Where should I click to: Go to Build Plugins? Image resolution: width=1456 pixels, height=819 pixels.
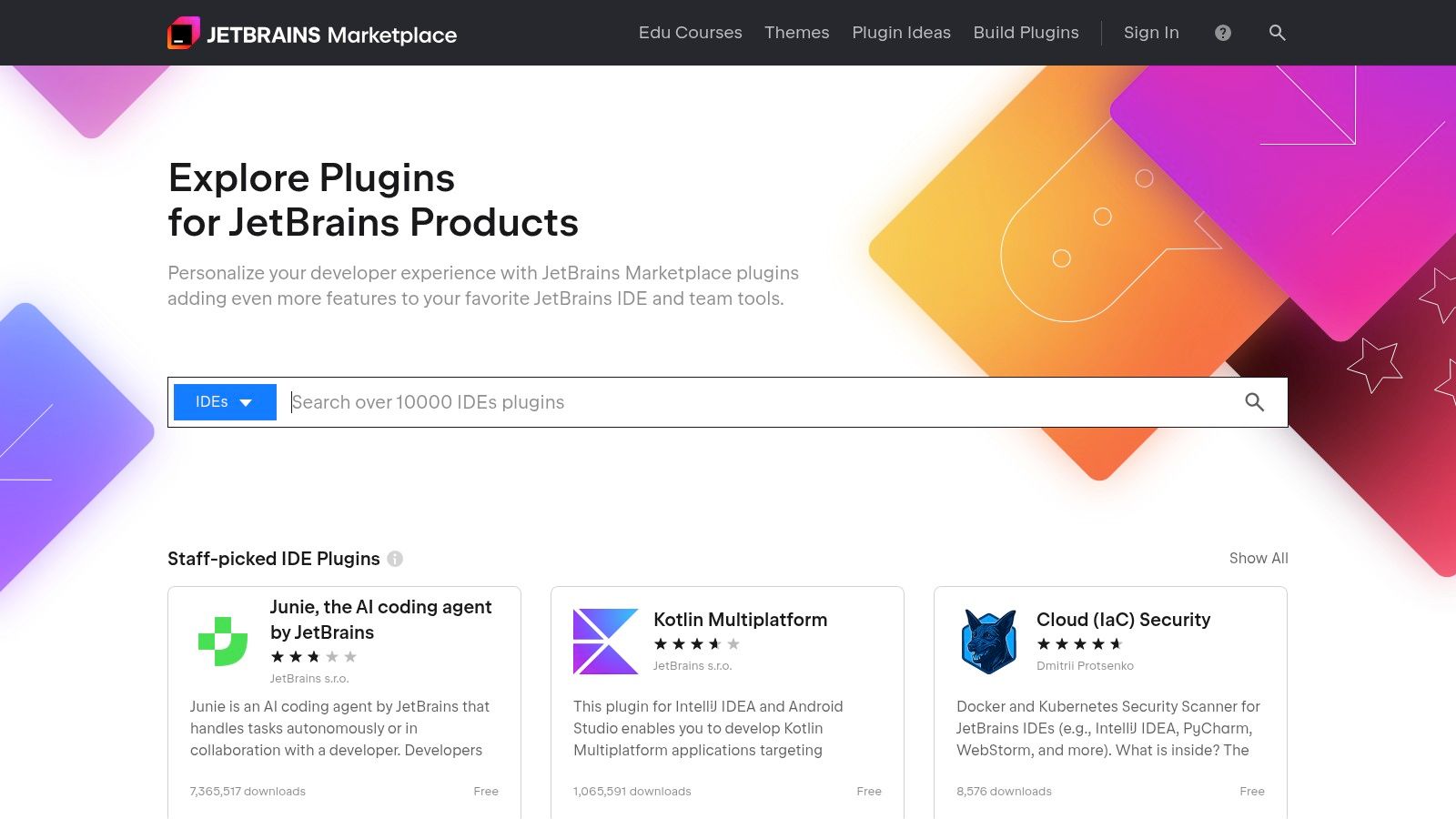(x=1026, y=33)
